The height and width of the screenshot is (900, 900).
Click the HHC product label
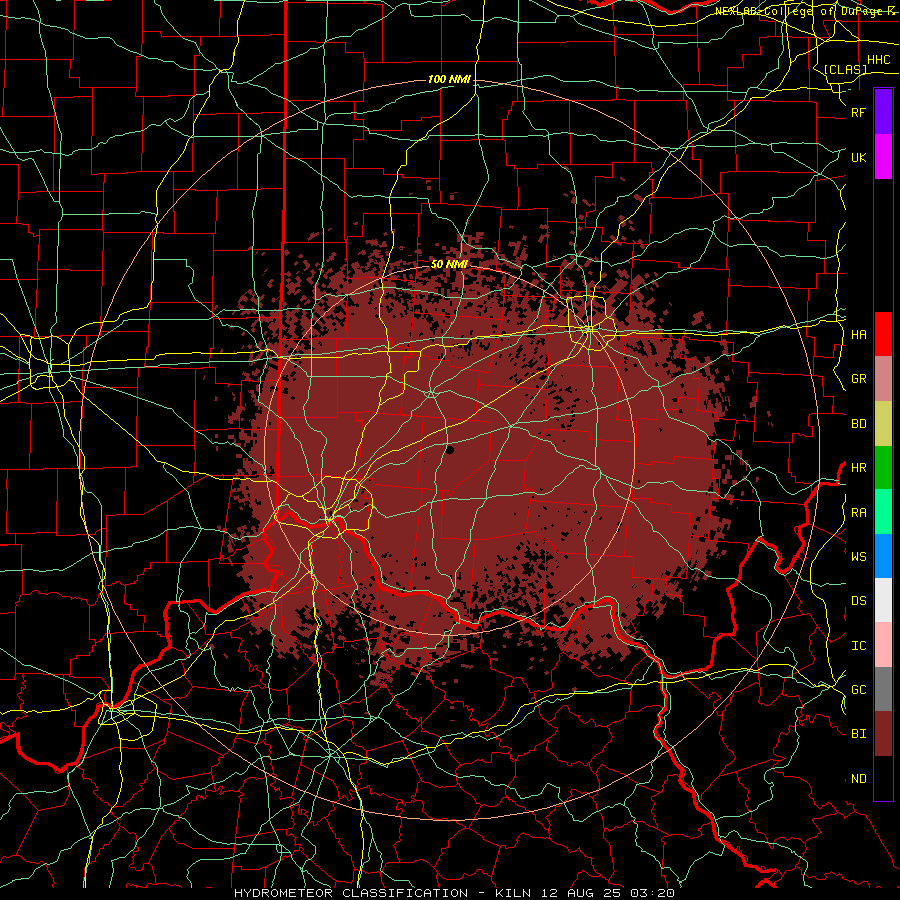click(x=878, y=60)
